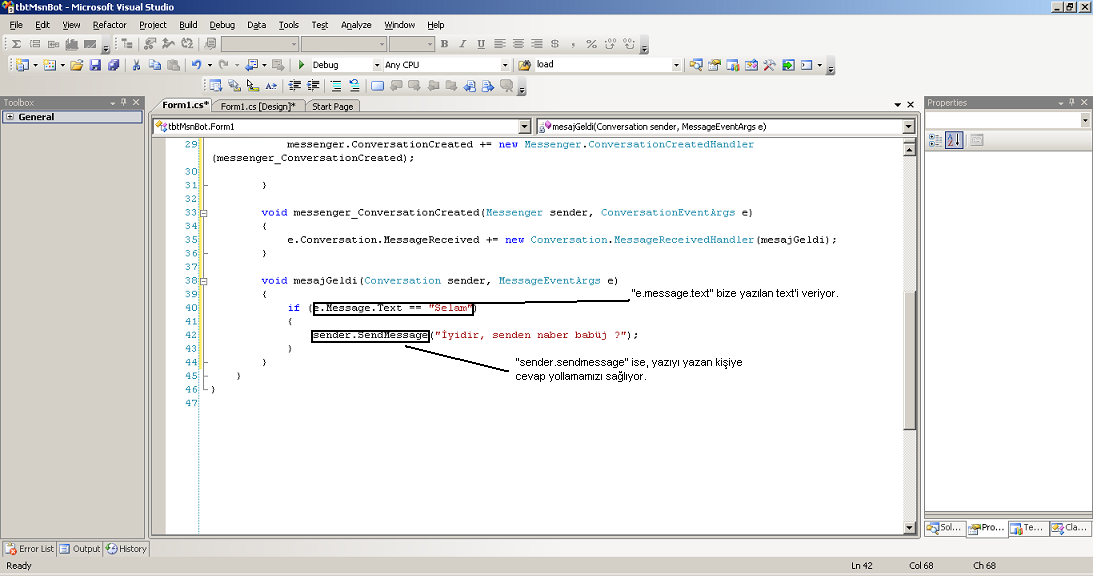Open the Output panel tab
This screenshot has height=576, width=1093.
[x=80, y=549]
